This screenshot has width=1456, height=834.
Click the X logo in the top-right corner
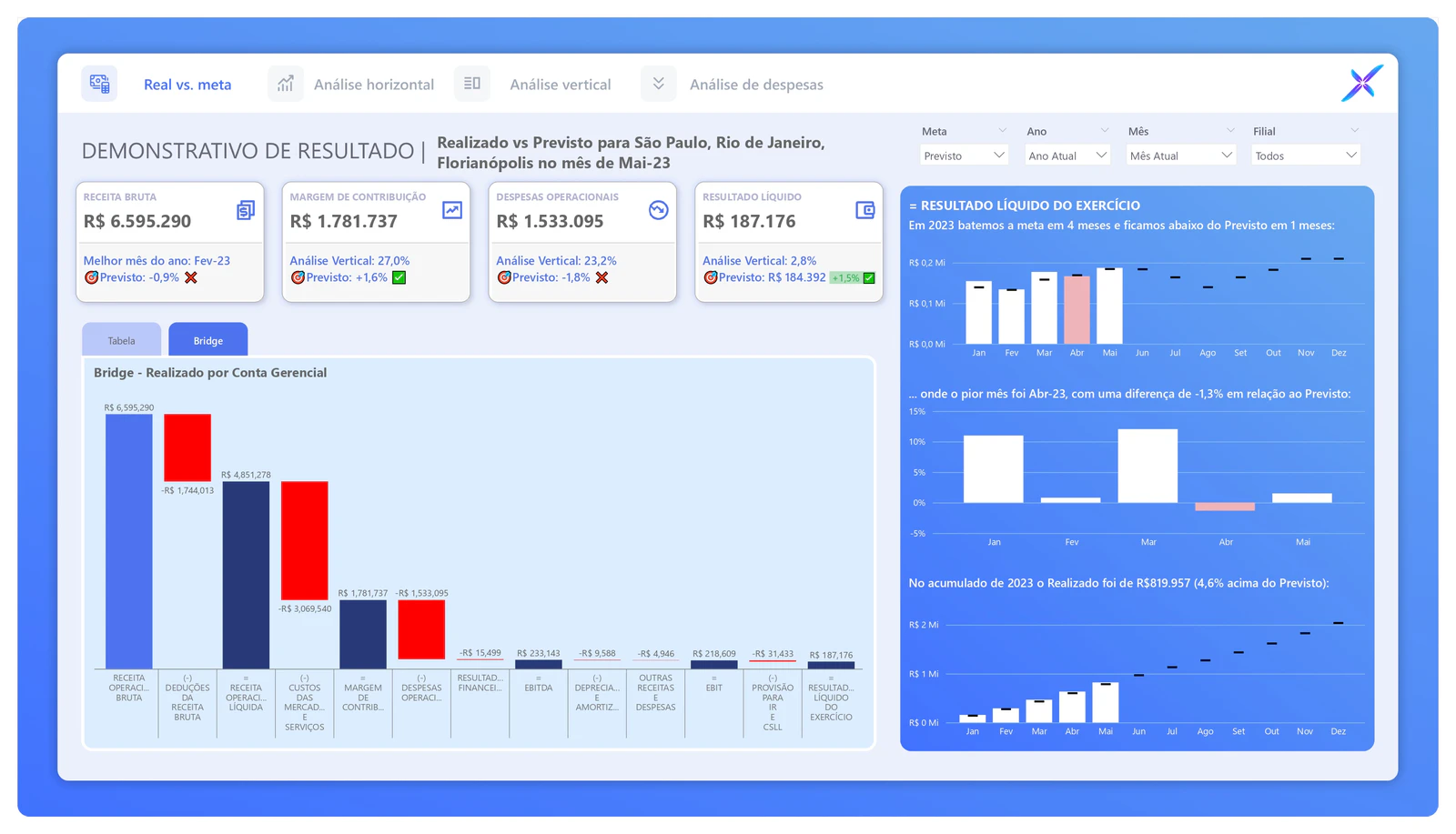(1362, 83)
